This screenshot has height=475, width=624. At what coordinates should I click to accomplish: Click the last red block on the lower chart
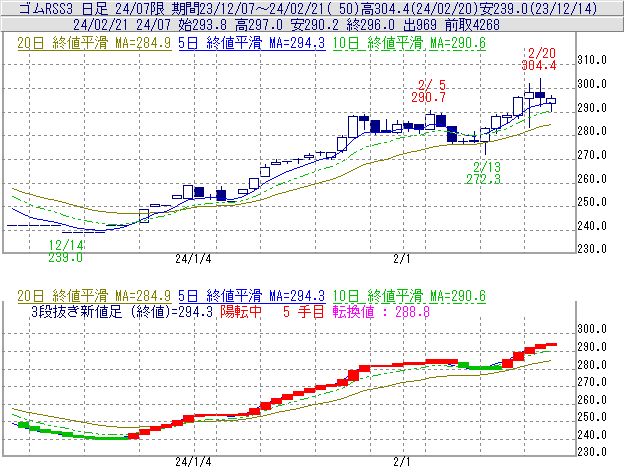tap(551, 345)
